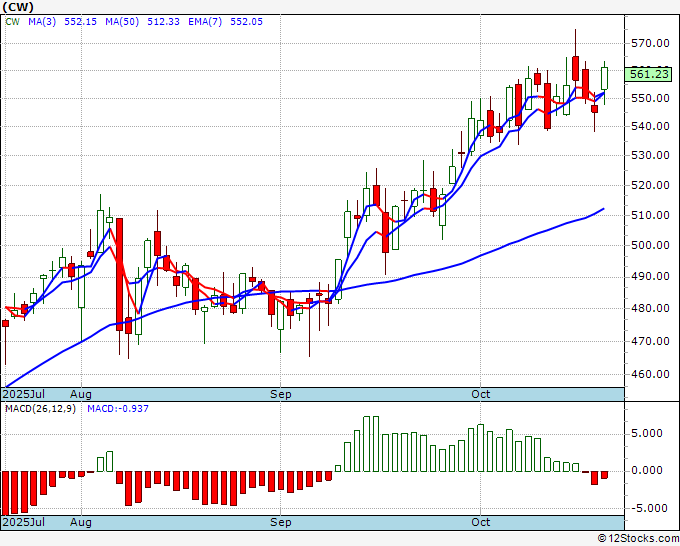680x546 pixels.
Task: Select the MA(3) legend label
Action: (x=42, y=22)
